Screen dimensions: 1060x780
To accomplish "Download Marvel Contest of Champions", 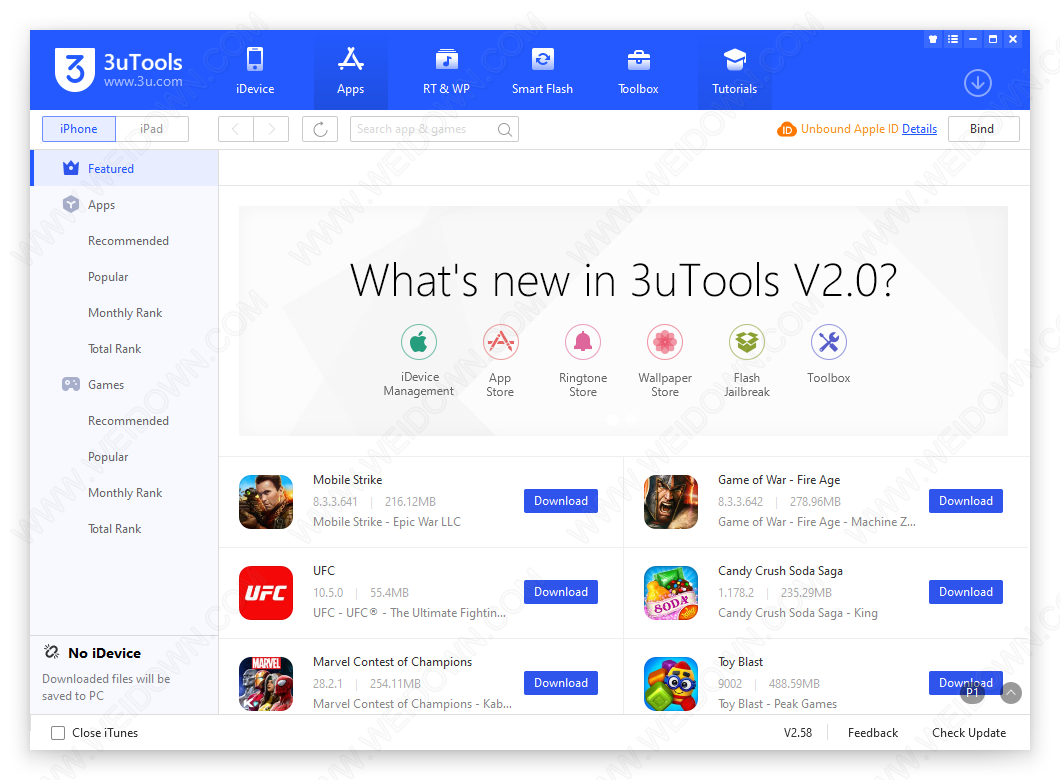I will click(x=560, y=683).
